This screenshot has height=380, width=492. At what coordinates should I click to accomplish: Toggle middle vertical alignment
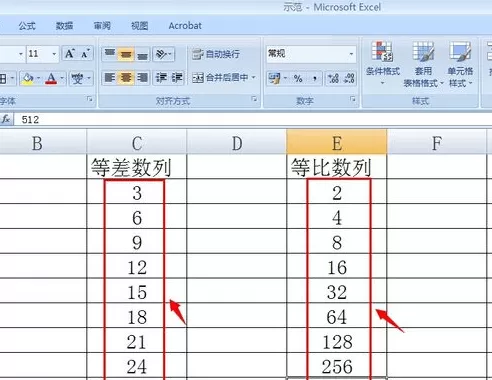(126, 54)
